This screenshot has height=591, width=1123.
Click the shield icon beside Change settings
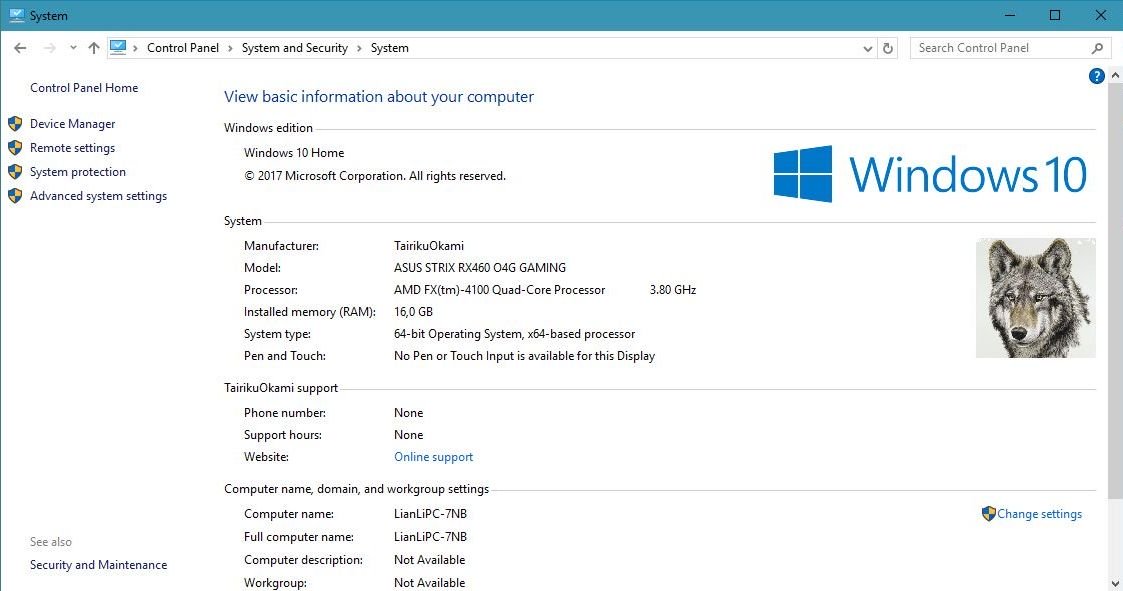(988, 514)
